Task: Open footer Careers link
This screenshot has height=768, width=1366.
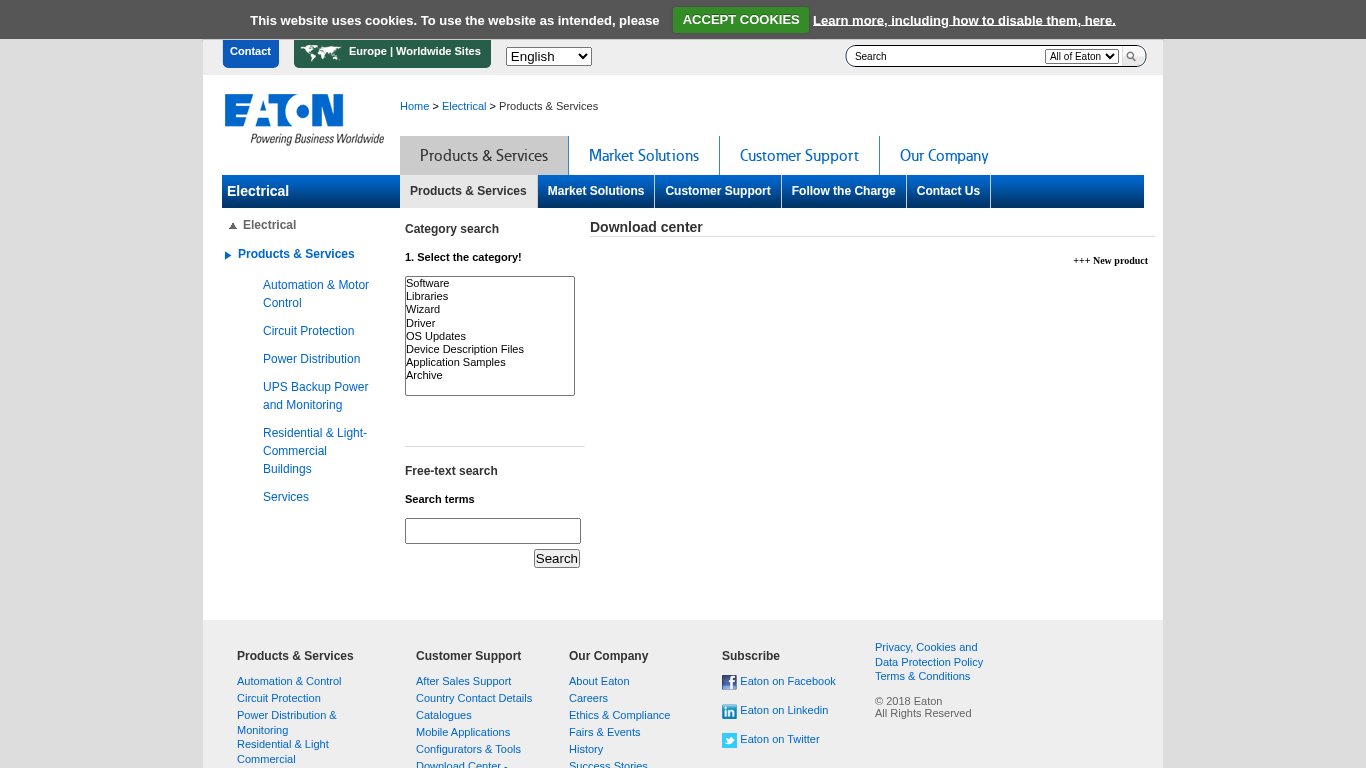Action: (588, 698)
